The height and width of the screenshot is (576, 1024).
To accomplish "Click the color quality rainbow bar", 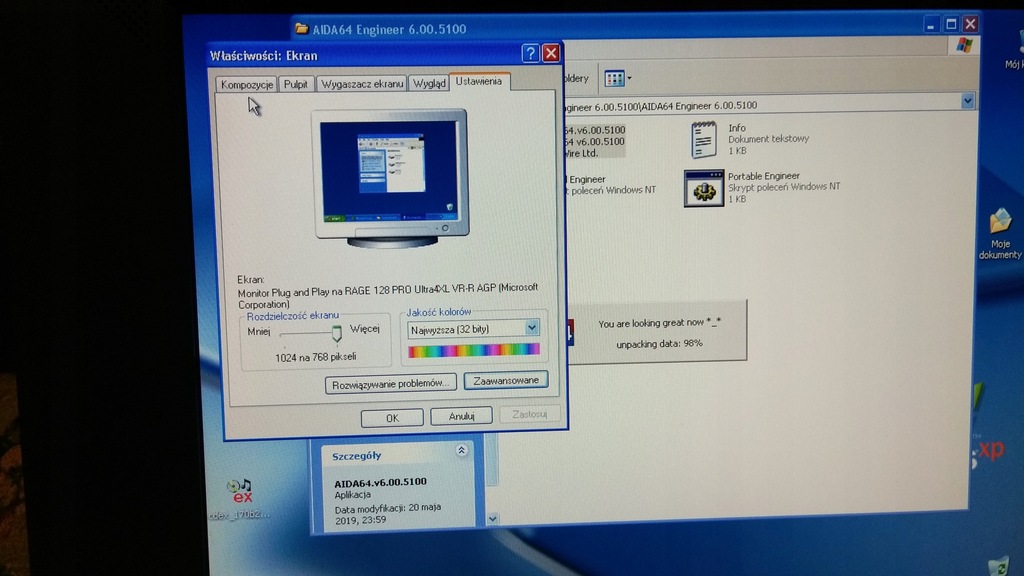I will tap(473, 351).
